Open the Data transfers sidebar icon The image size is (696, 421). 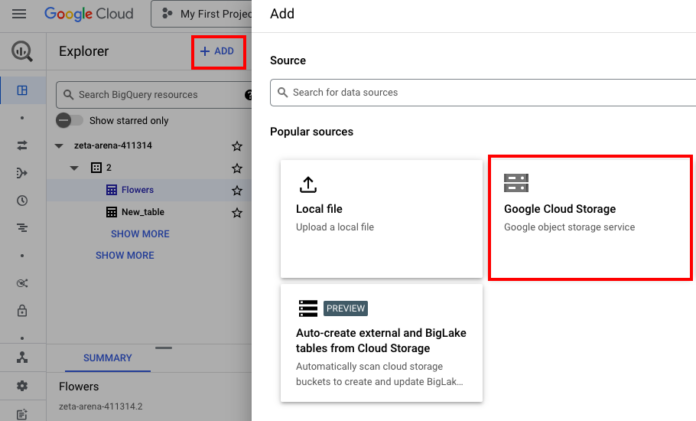coord(22,145)
